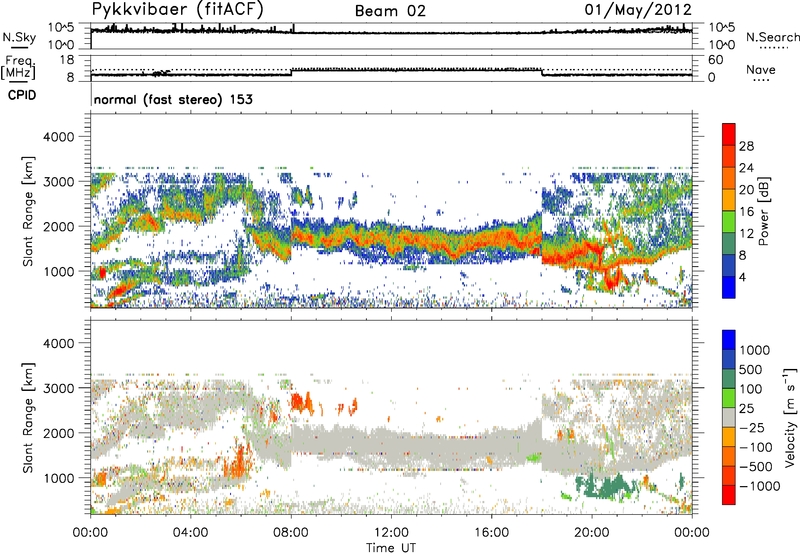Click the light green segment of the power colorbar

point(729,222)
